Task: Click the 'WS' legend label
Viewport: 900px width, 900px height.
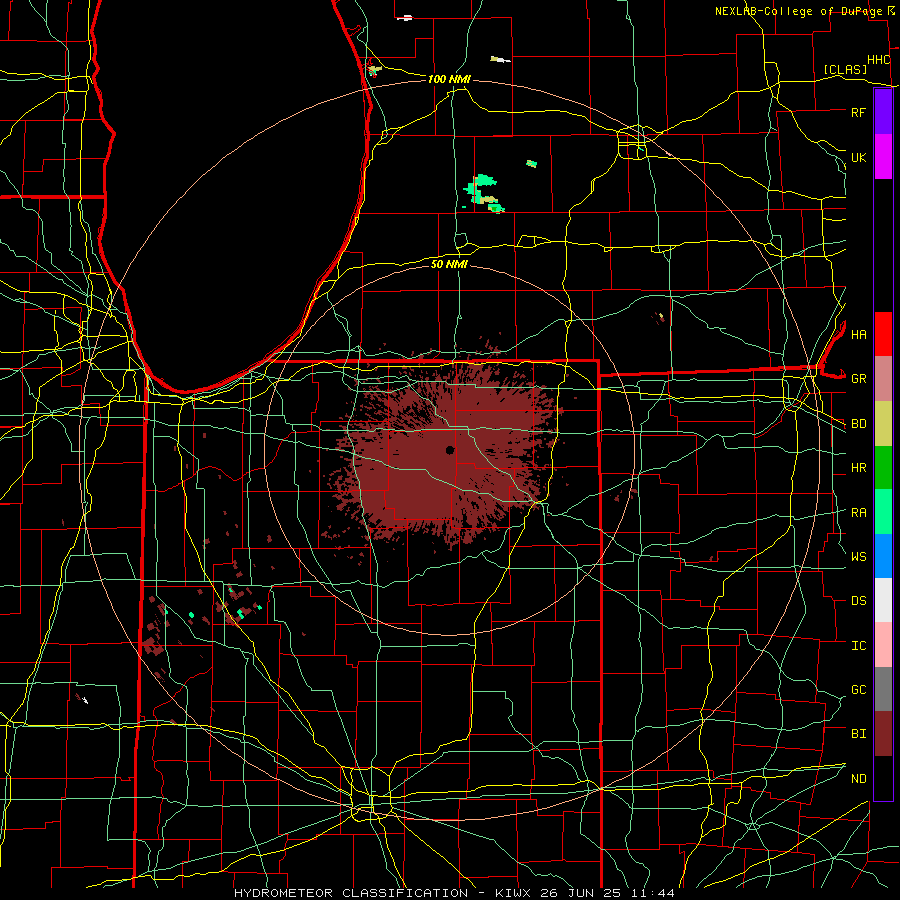Action: coord(858,557)
